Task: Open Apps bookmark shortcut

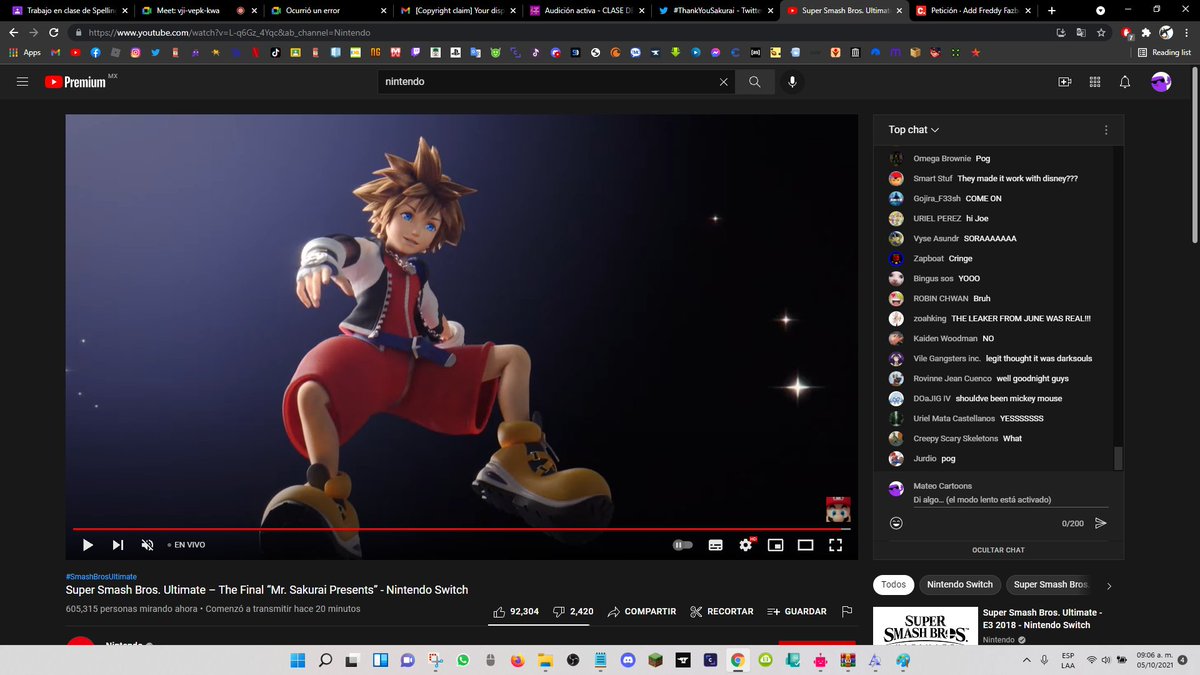Action: [24, 52]
